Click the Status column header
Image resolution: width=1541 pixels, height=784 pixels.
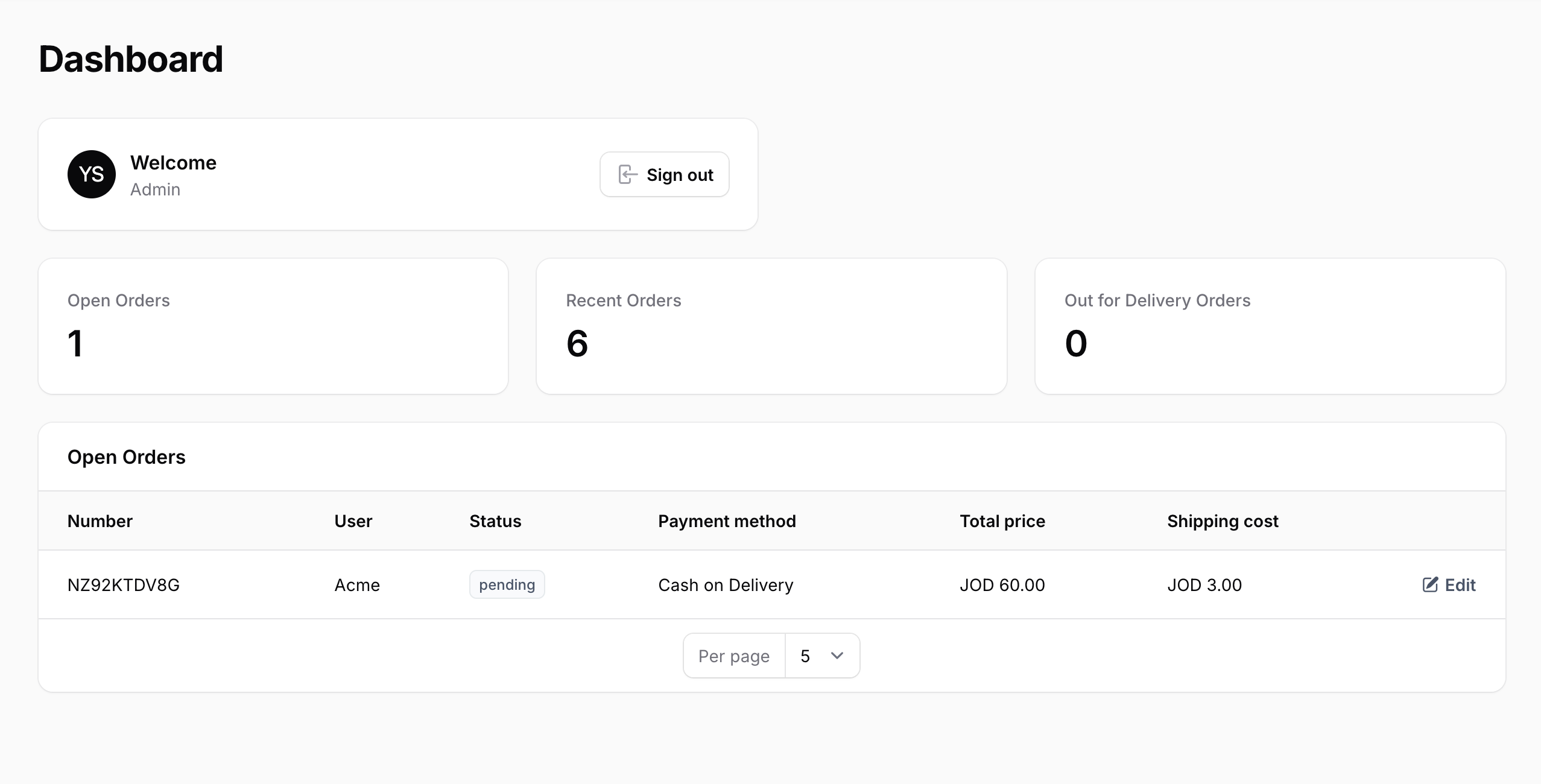pyautogui.click(x=495, y=521)
